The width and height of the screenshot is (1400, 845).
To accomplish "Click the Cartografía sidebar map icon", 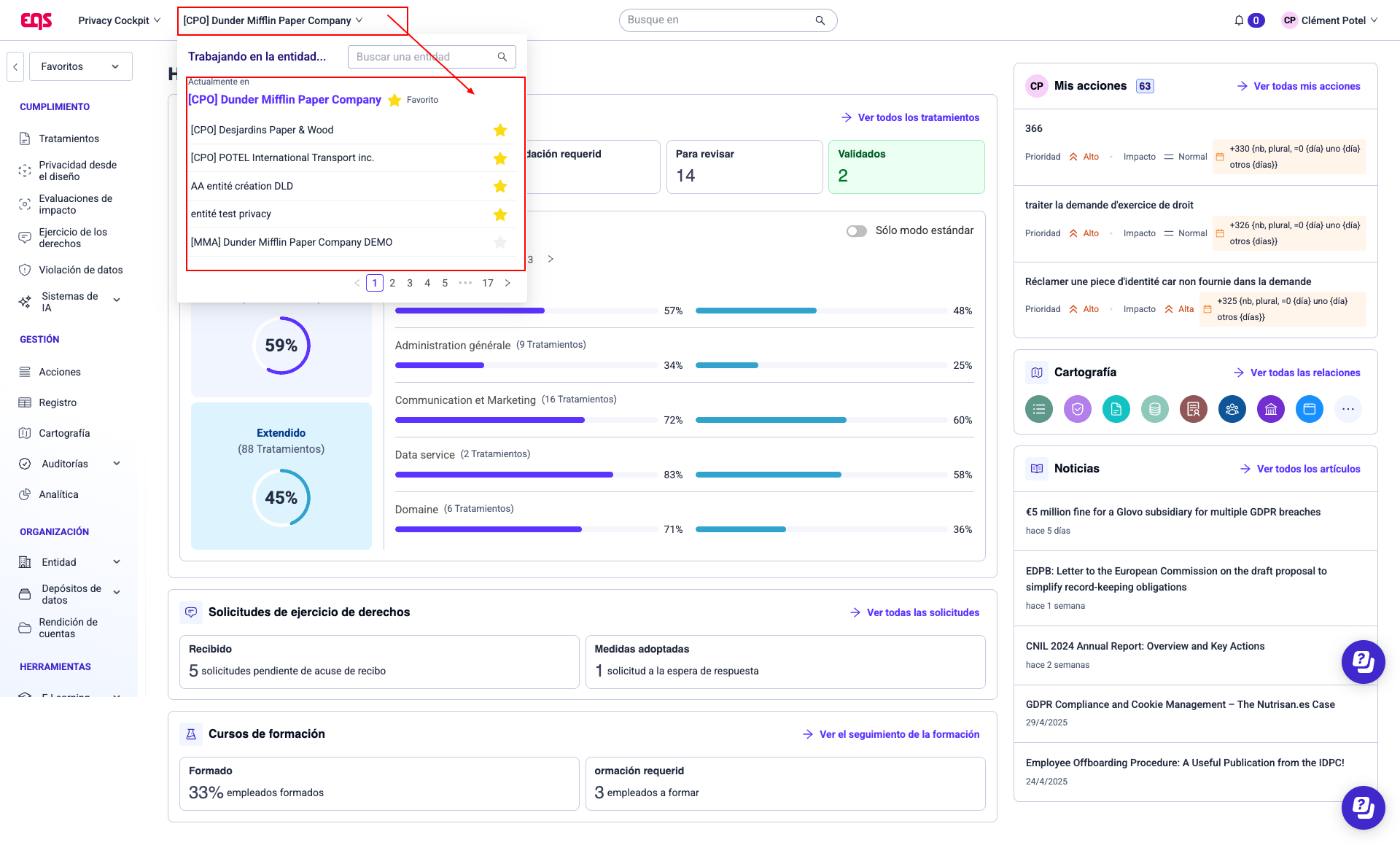I will (x=25, y=433).
